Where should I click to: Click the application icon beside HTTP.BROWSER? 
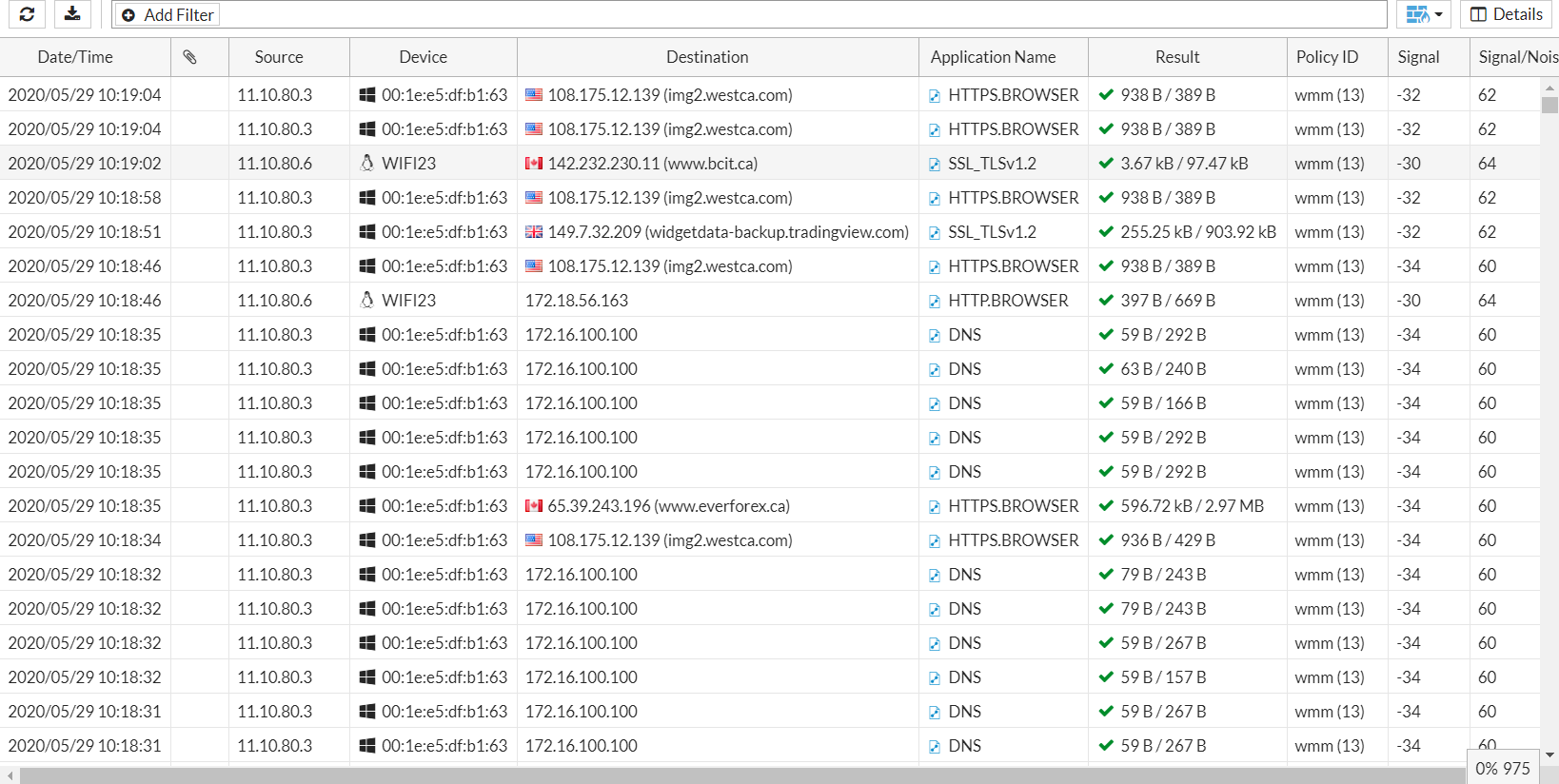coord(935,302)
